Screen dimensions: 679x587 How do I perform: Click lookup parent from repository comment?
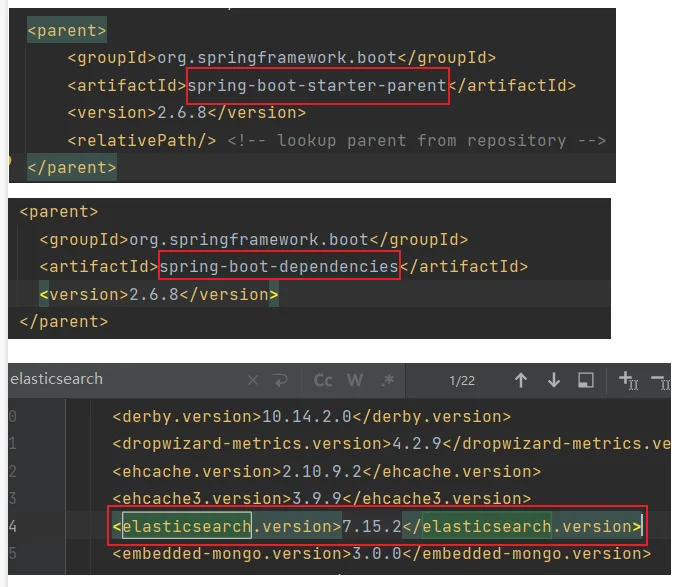(417, 141)
